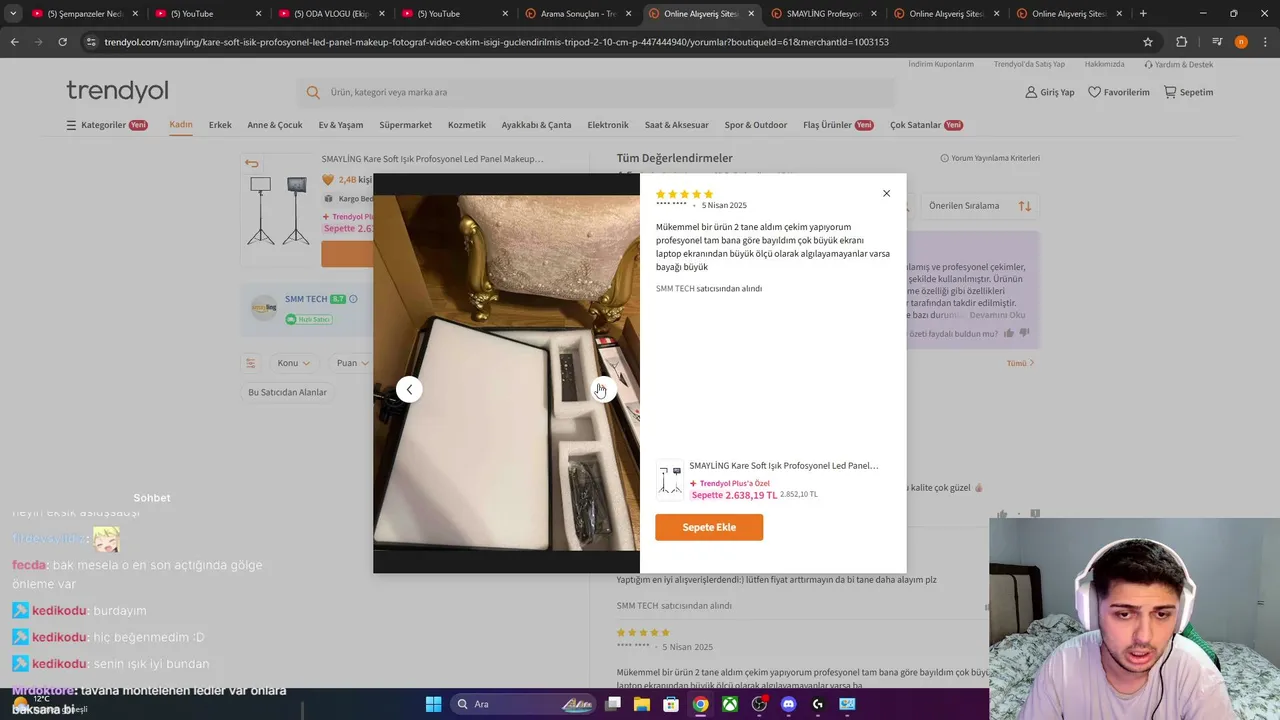Click the SMM TECH seller name in popup
Viewport: 1280px width, 720px height.
pyautogui.click(x=675, y=288)
